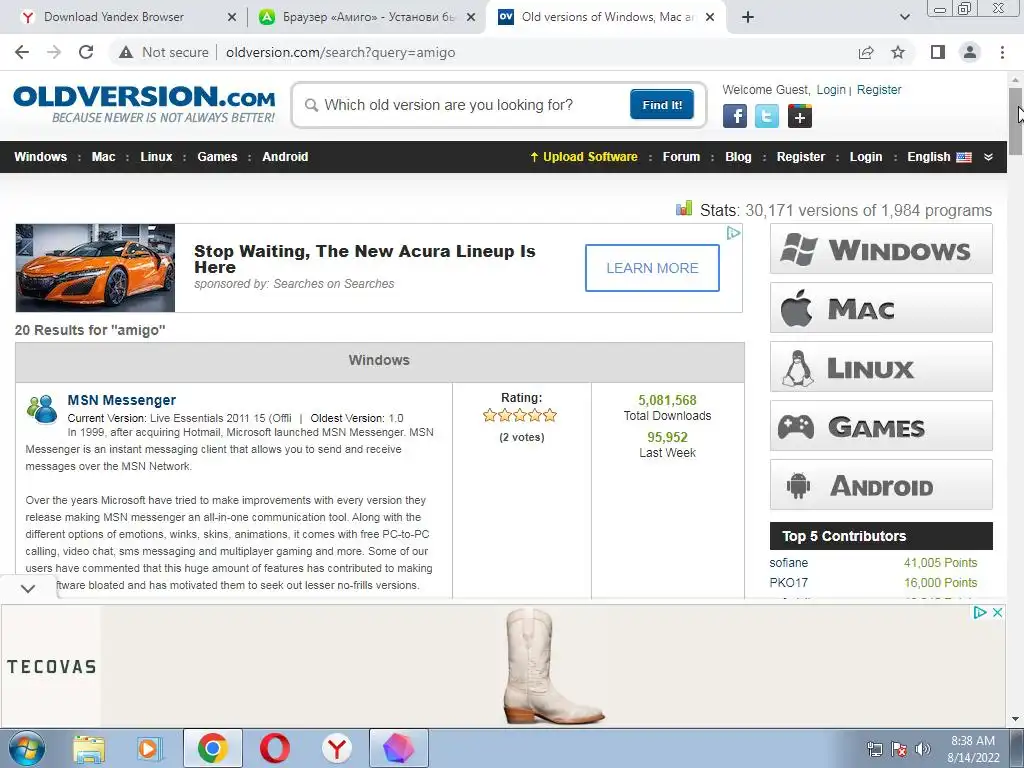Click the white boot ad image

(x=553, y=666)
